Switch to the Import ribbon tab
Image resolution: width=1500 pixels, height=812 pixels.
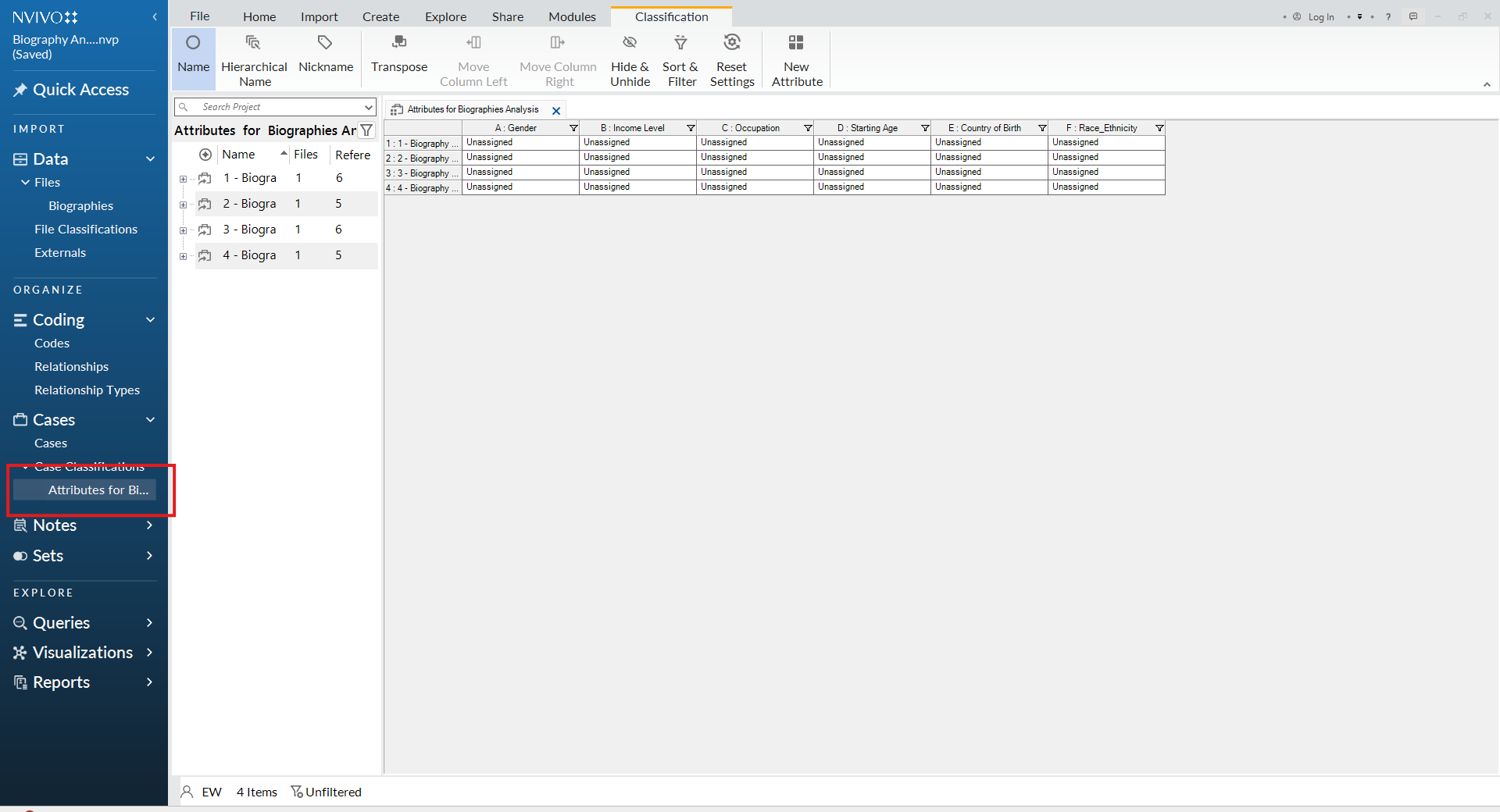tap(319, 16)
